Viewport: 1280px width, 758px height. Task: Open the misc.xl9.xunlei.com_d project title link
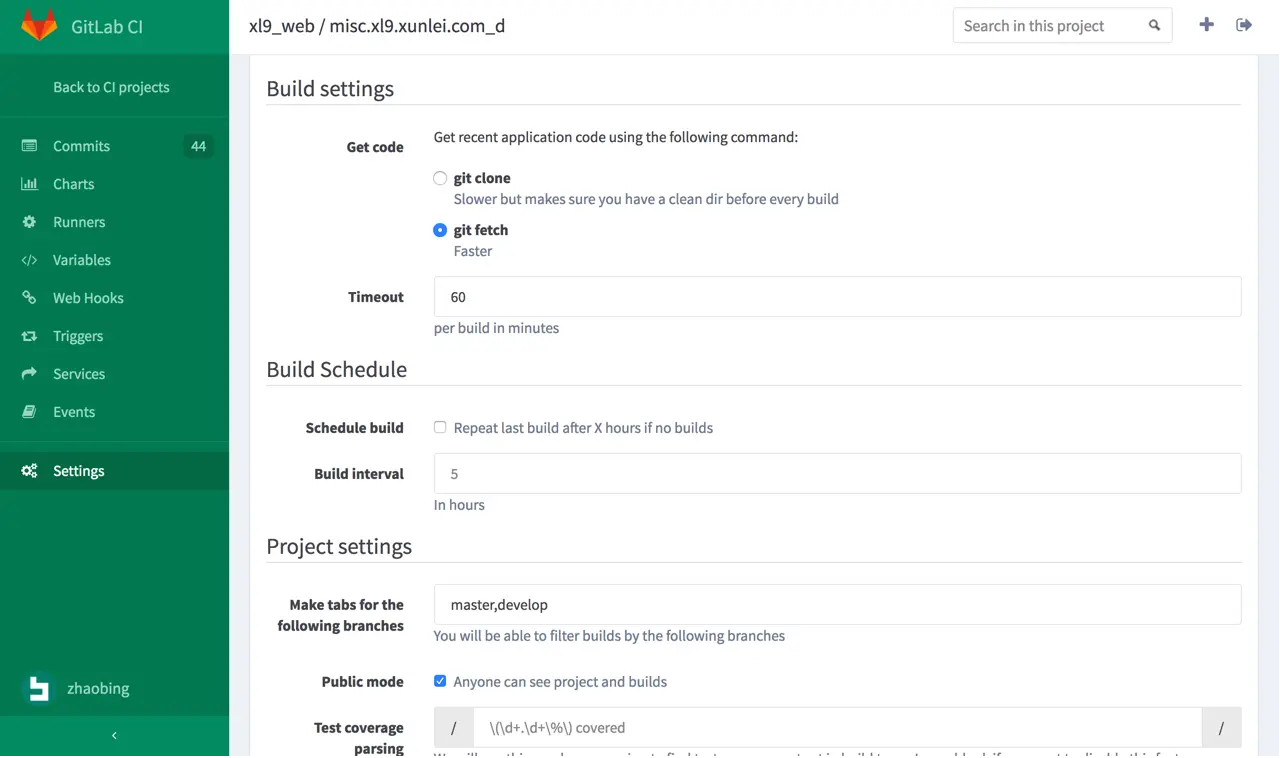(x=417, y=26)
